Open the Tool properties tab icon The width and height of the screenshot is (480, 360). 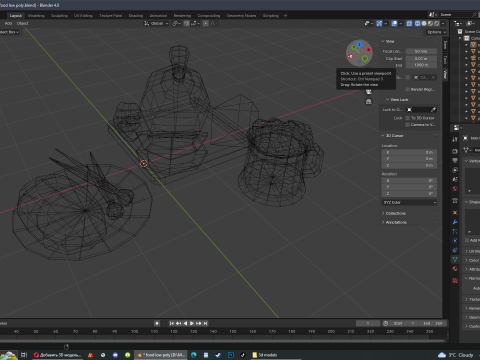tap(455, 139)
